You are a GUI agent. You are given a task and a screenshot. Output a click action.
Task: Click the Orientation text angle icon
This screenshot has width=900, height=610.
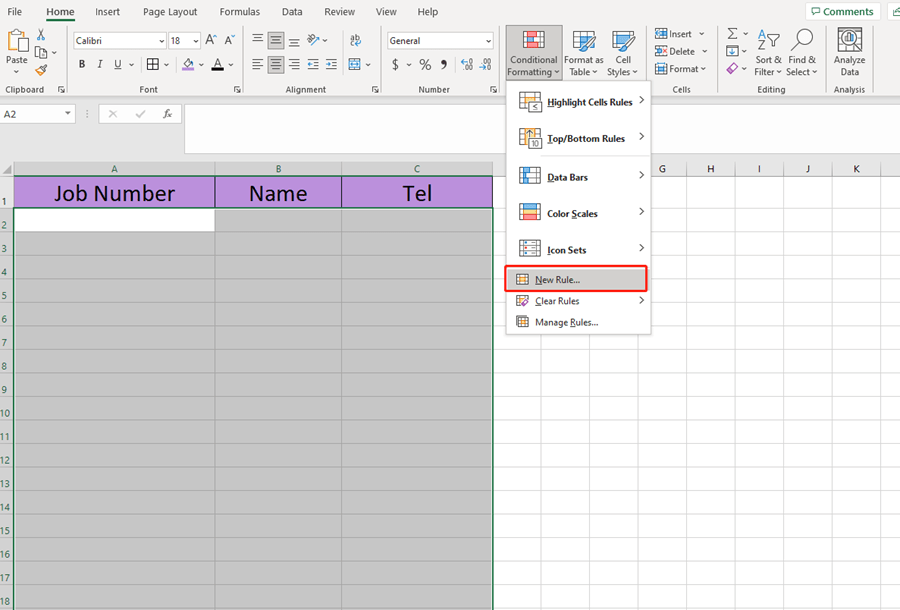coord(313,40)
